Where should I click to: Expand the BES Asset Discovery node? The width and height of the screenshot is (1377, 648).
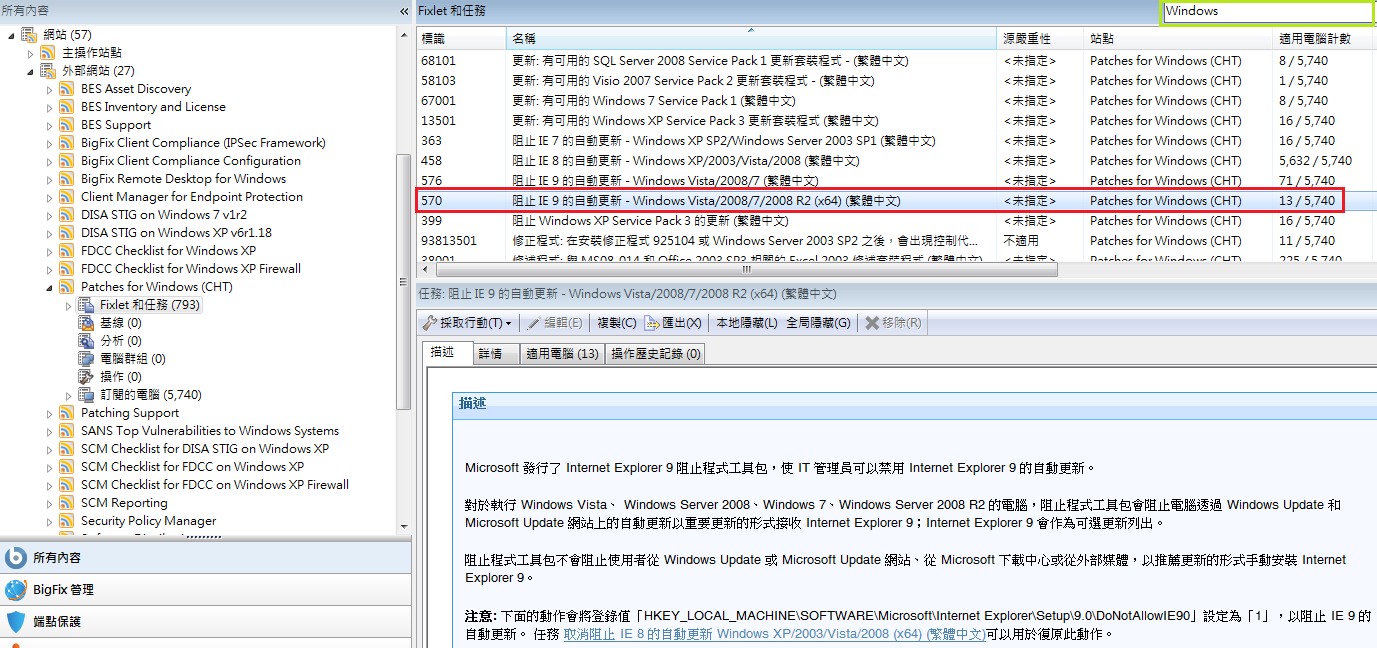[50, 89]
